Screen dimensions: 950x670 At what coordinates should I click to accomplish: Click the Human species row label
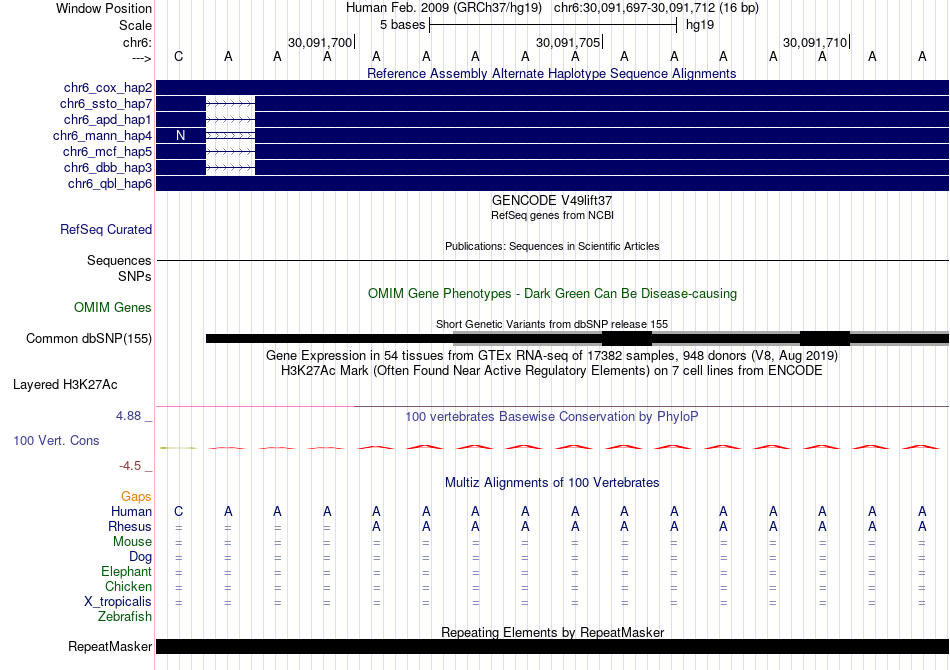(x=131, y=511)
